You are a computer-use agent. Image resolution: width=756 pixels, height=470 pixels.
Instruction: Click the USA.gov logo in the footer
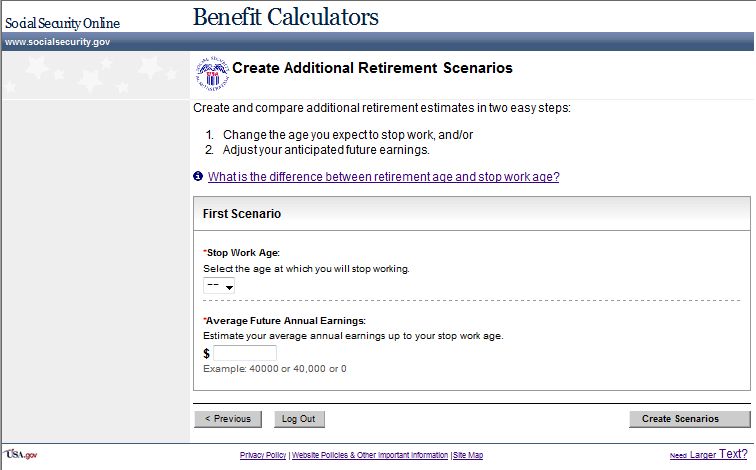pyautogui.click(x=20, y=454)
